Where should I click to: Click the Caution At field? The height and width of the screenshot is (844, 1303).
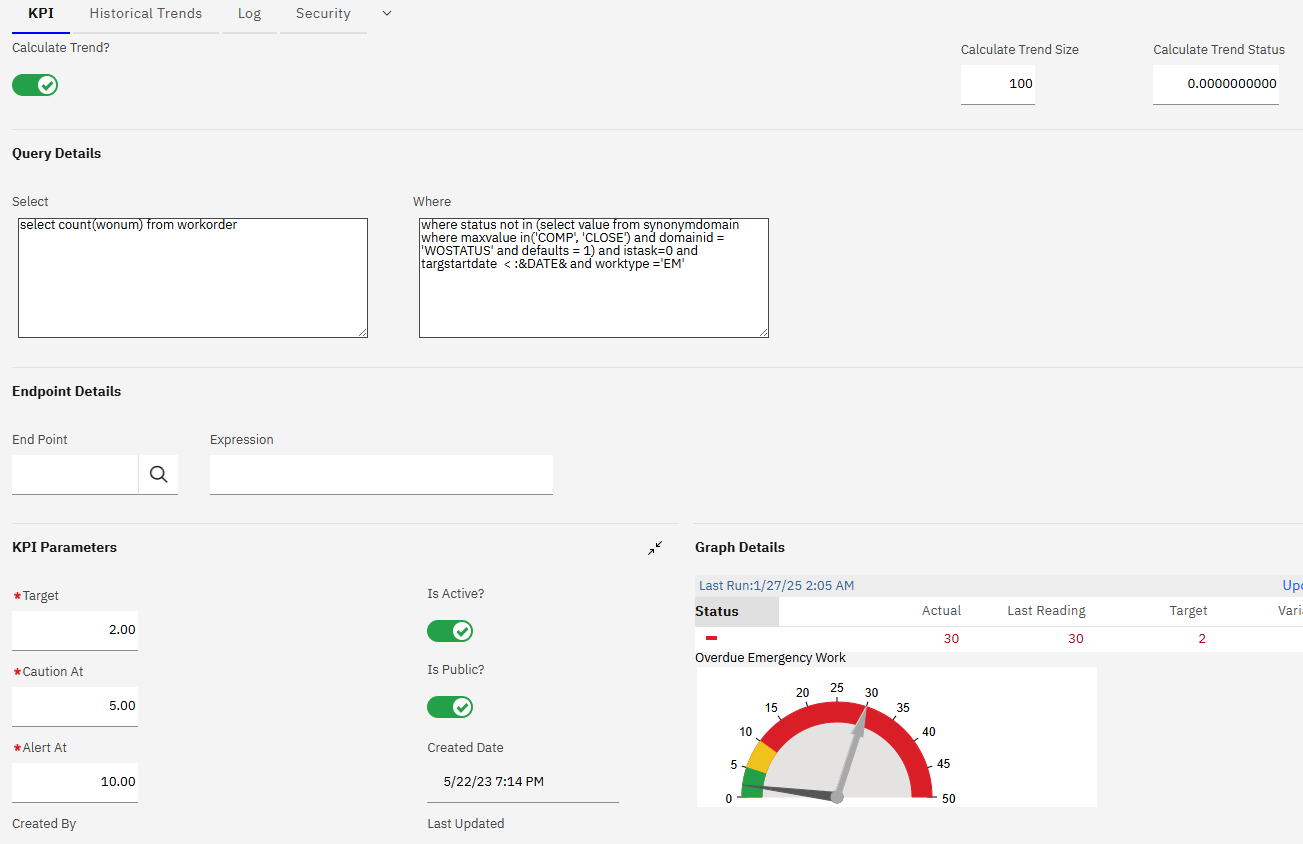[74, 705]
